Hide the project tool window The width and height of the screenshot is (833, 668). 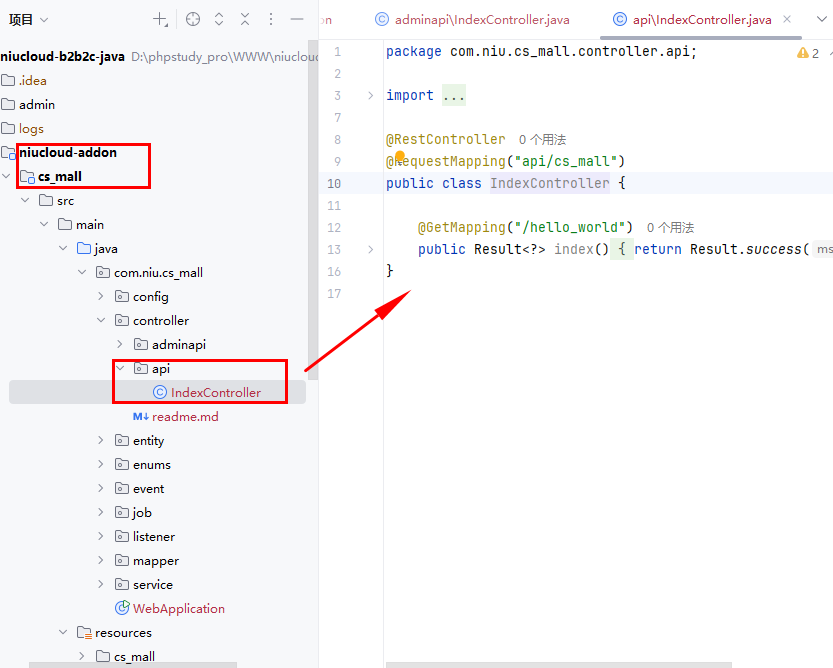pos(296,19)
